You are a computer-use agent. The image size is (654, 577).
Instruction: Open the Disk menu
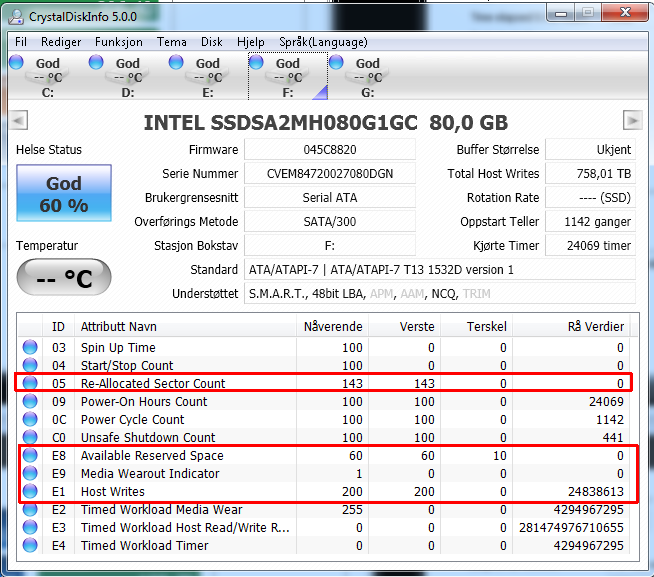coord(211,42)
